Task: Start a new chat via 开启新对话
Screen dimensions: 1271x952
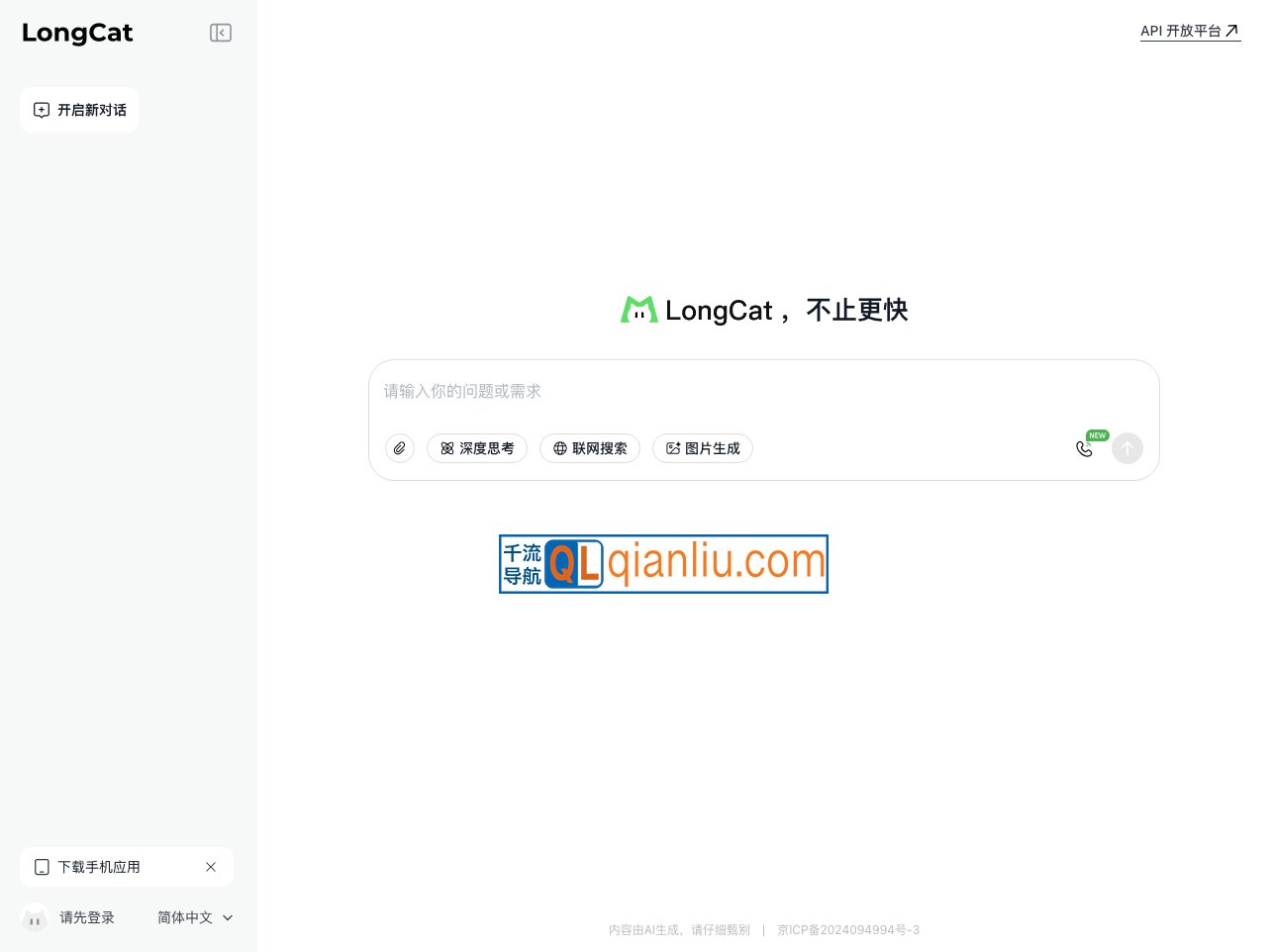Action: click(x=79, y=110)
